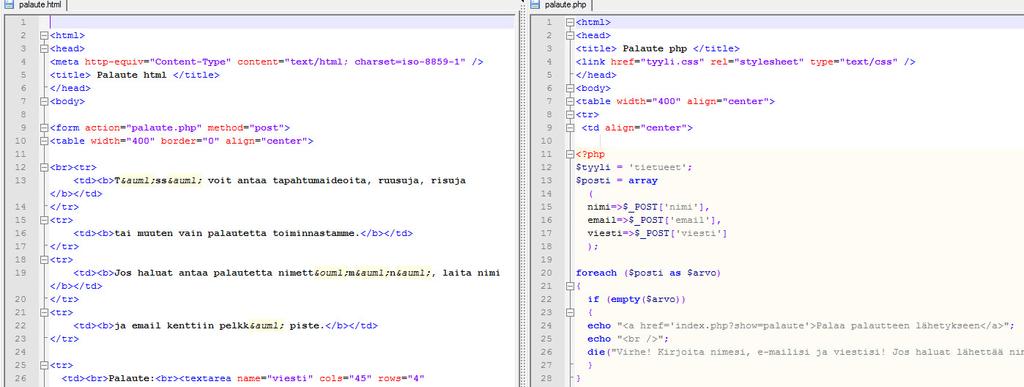
Task: Click the 'ja email kenttiin' line
Action: tap(225, 326)
